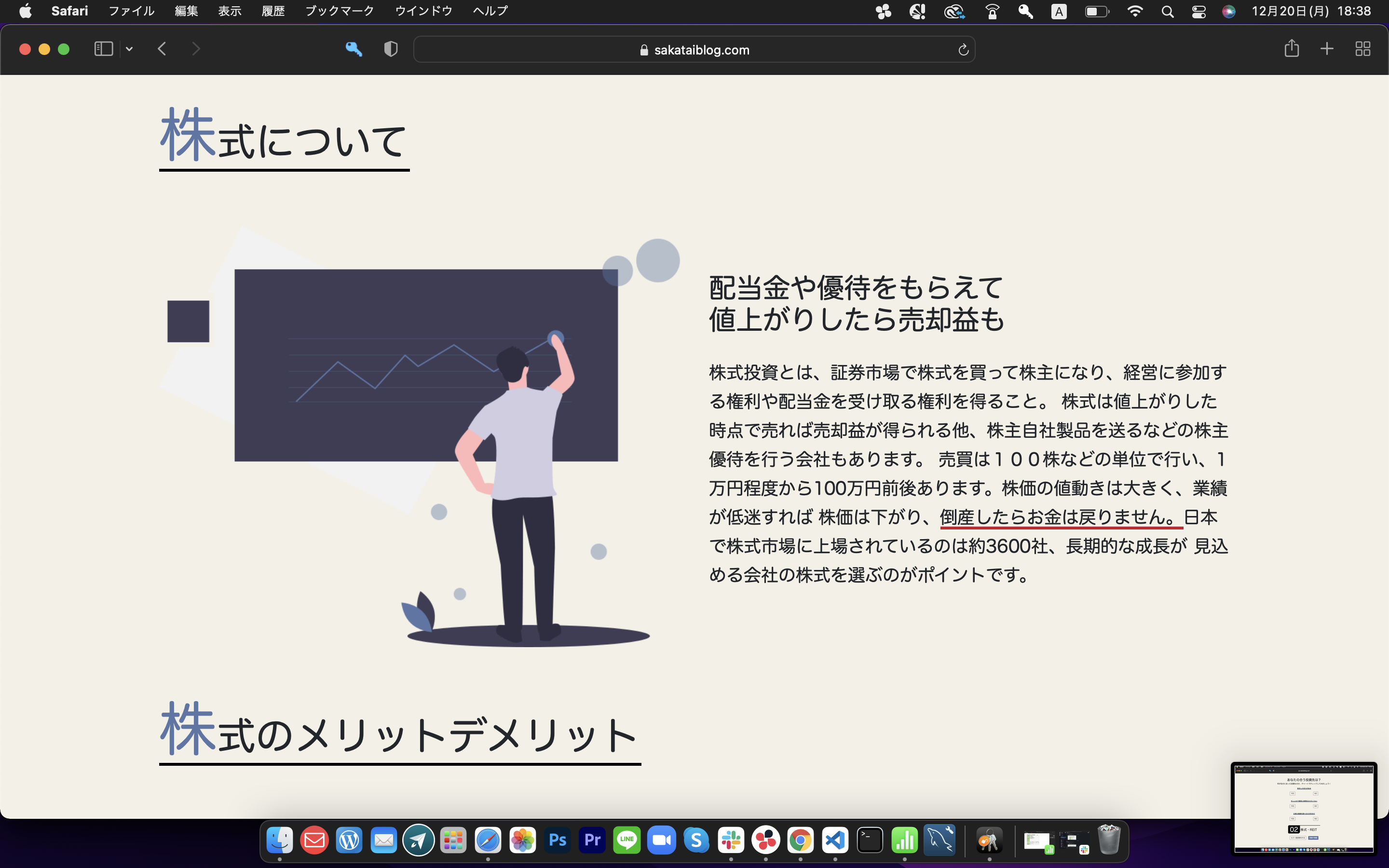The height and width of the screenshot is (868, 1389).
Task: Open Premiere Pro from the Dock
Action: pyautogui.click(x=592, y=839)
